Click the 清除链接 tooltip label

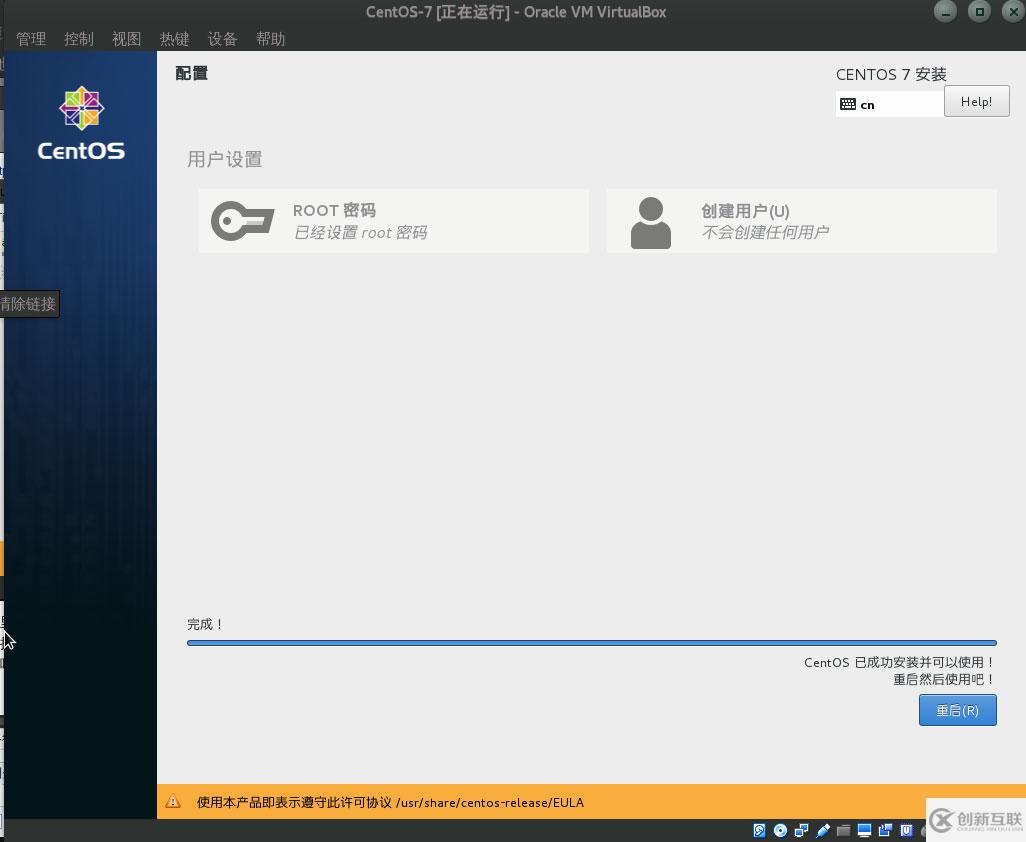[29, 304]
